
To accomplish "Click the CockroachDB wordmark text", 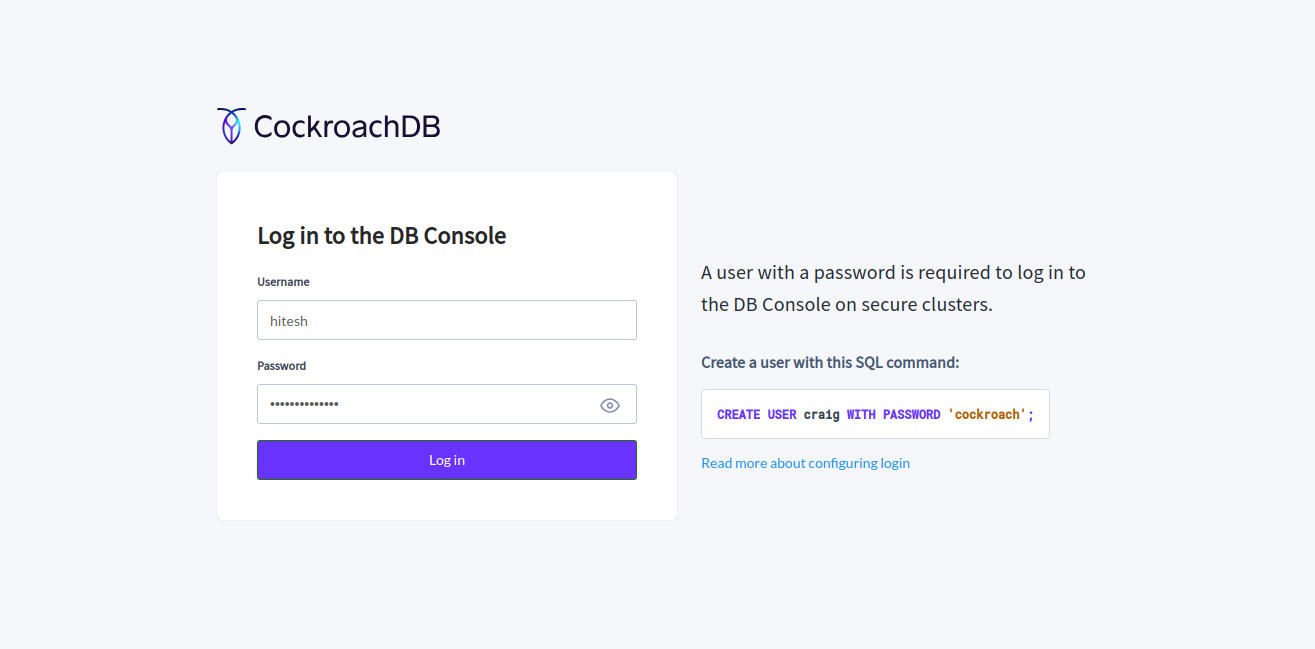I will tap(346, 127).
